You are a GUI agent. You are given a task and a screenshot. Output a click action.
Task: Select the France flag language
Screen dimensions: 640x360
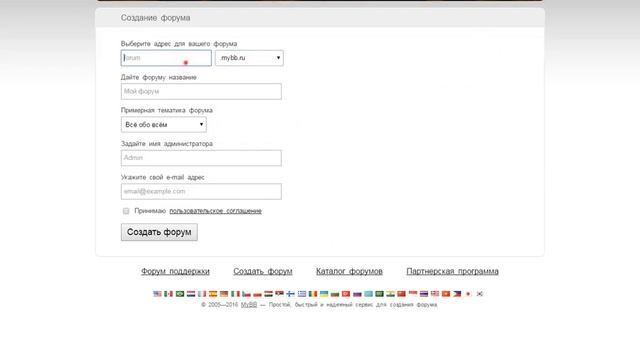[202, 294]
